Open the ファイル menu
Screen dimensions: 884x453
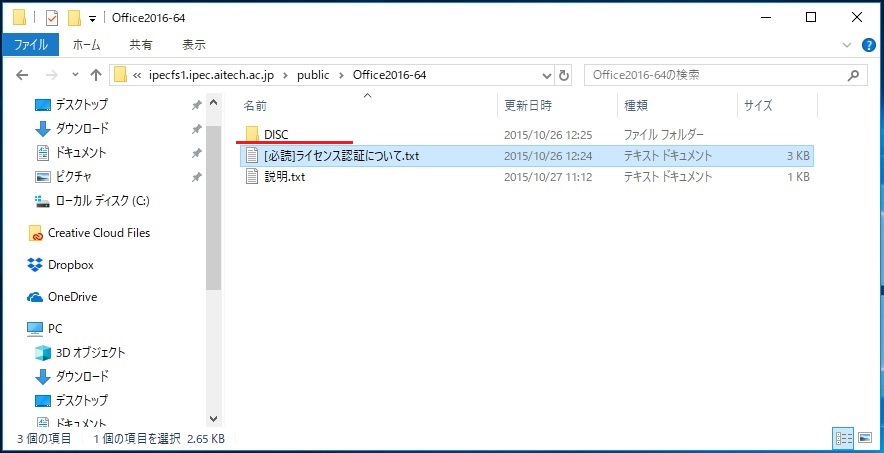pos(30,45)
